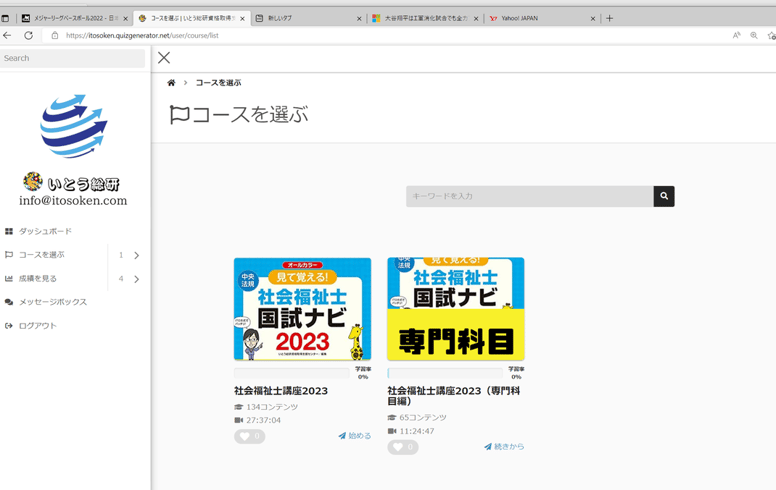Click the browser zoom icon in address bar
This screenshot has width=776, height=490.
[754, 35]
